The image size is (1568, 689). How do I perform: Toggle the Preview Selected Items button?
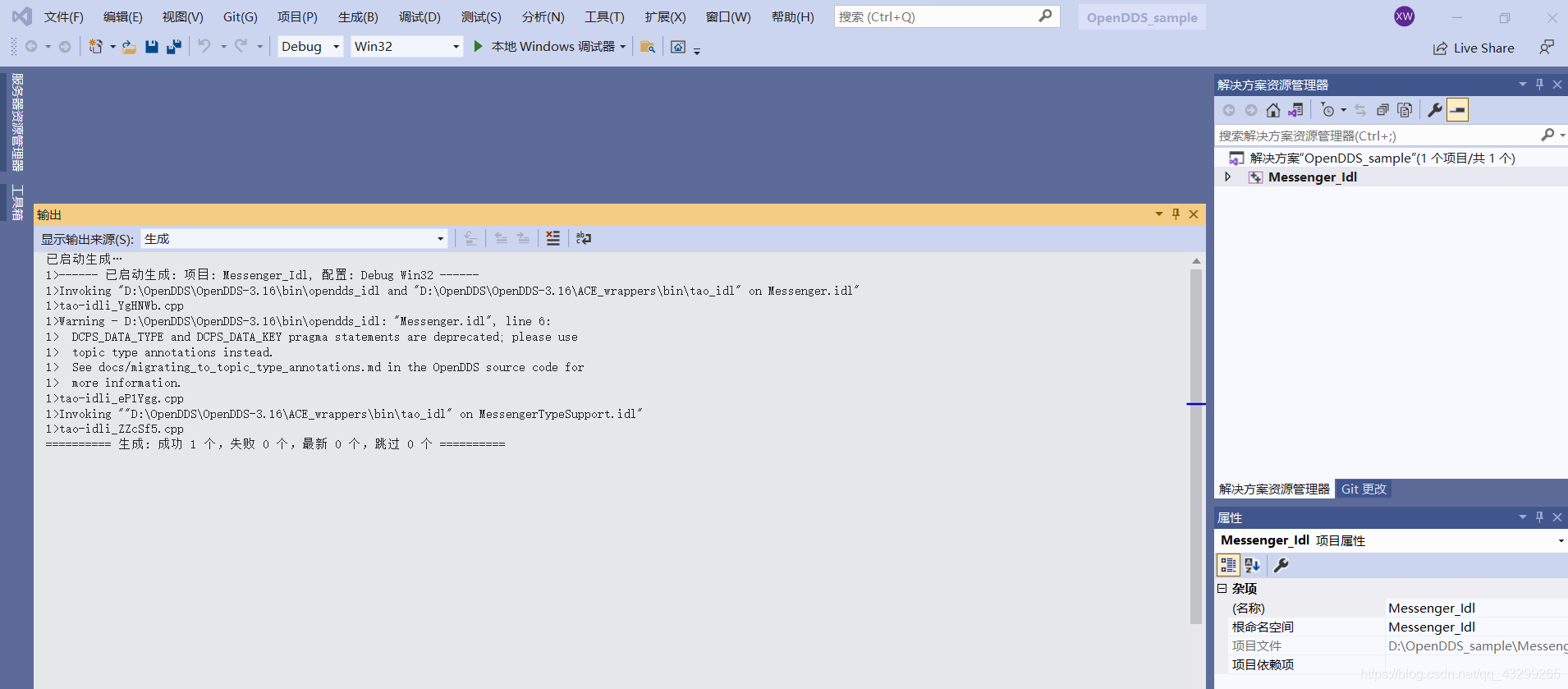[x=1457, y=110]
